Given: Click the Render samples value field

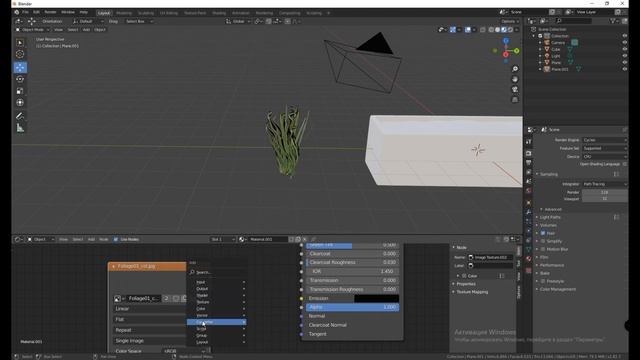Looking at the screenshot, I should tap(605, 192).
